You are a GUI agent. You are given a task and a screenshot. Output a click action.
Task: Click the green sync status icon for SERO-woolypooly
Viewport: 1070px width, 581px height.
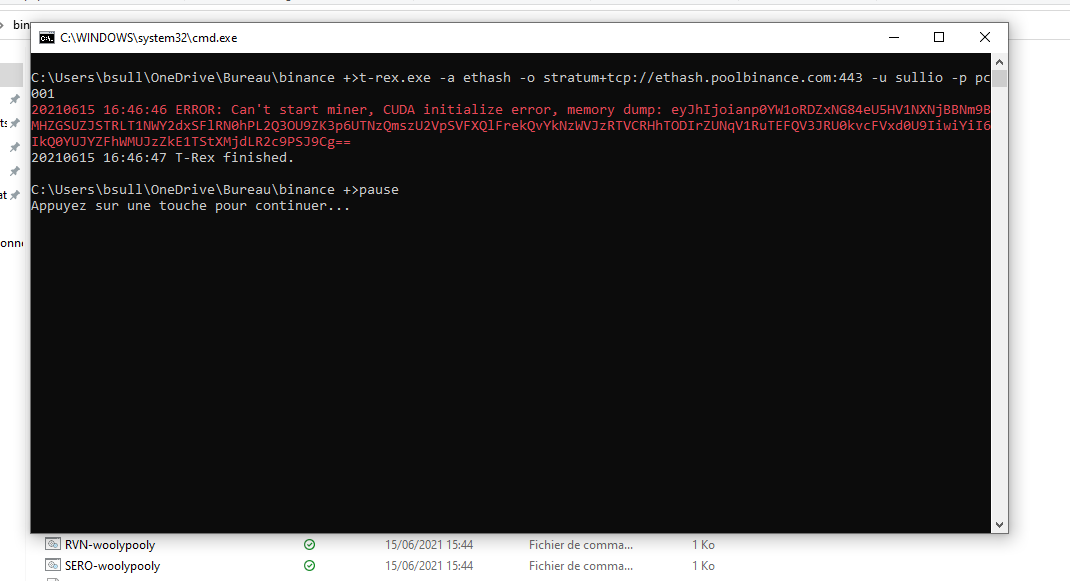[x=309, y=566]
